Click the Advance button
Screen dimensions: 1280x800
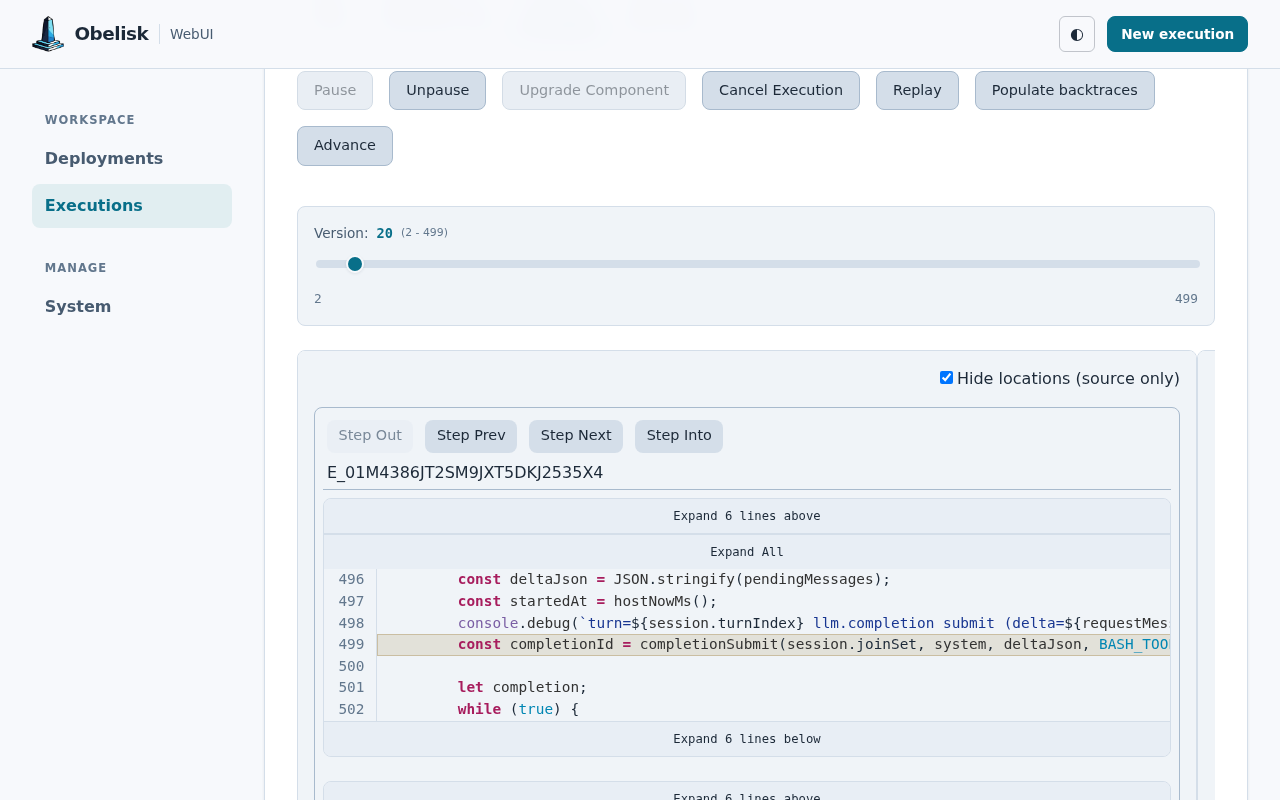tap(345, 146)
